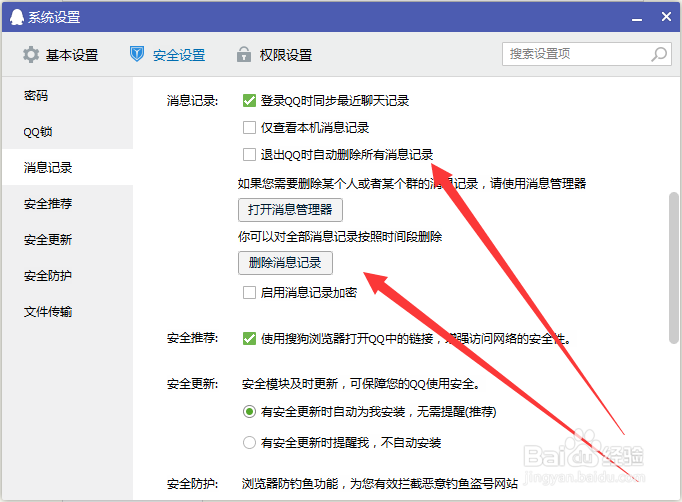The height and width of the screenshot is (502, 682).
Task: Click the padlock icon for 权限设置
Action: 244,54
